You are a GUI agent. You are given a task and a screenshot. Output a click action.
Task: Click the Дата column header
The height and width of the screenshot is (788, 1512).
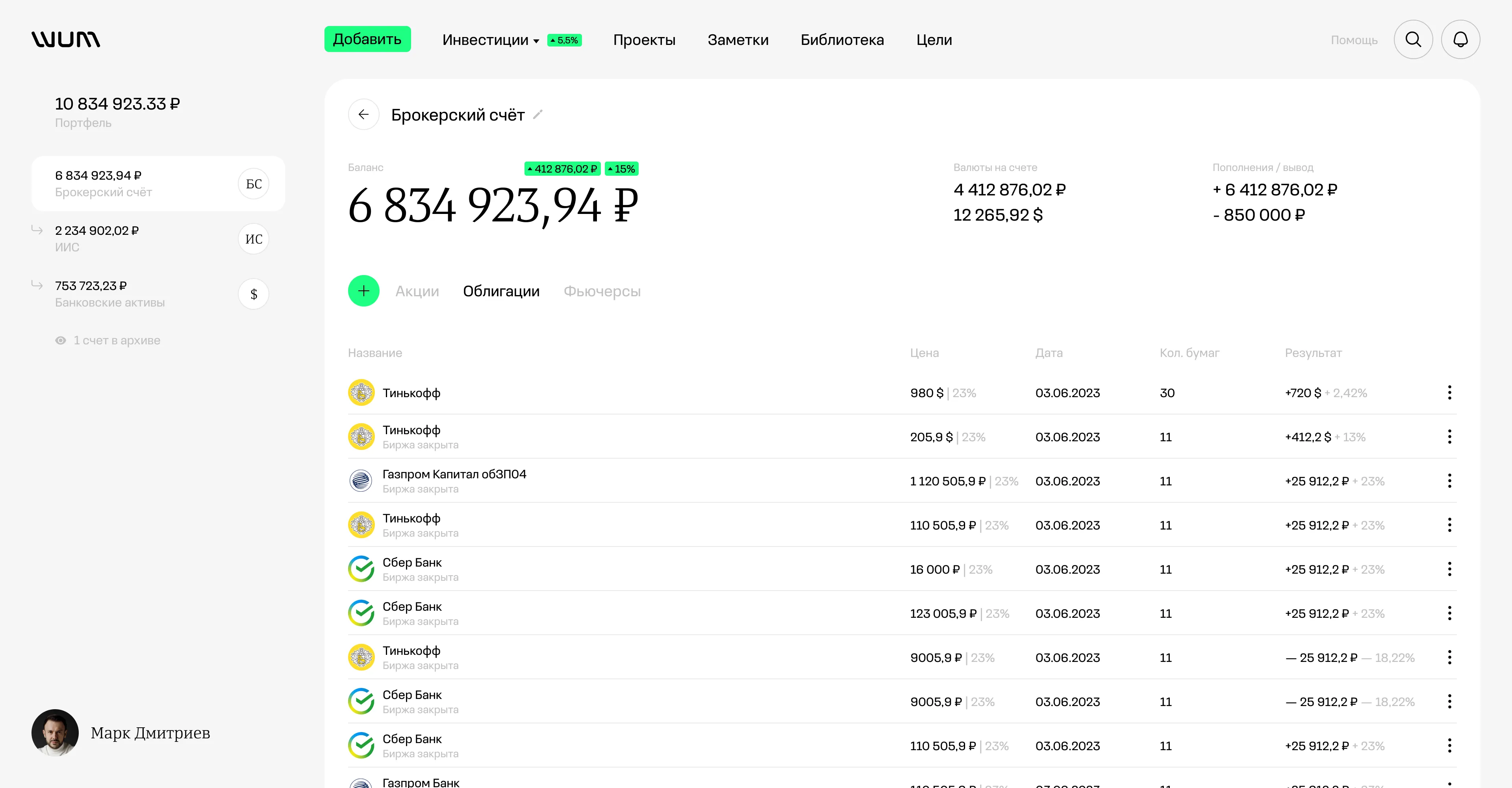(x=1049, y=353)
